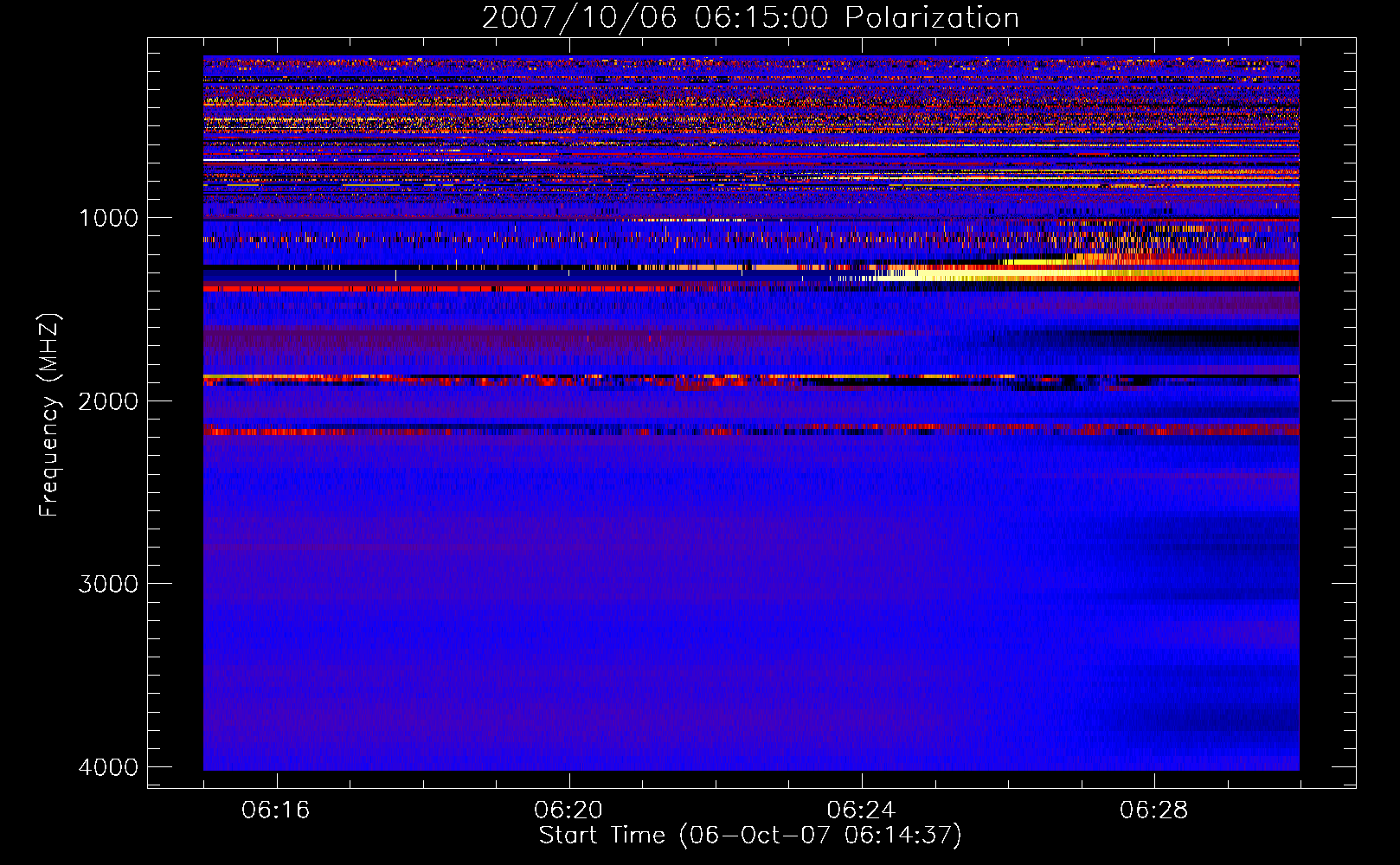1400x865 pixels.
Task: Click the 1000 frequency tick label
Action: pyautogui.click(x=108, y=217)
